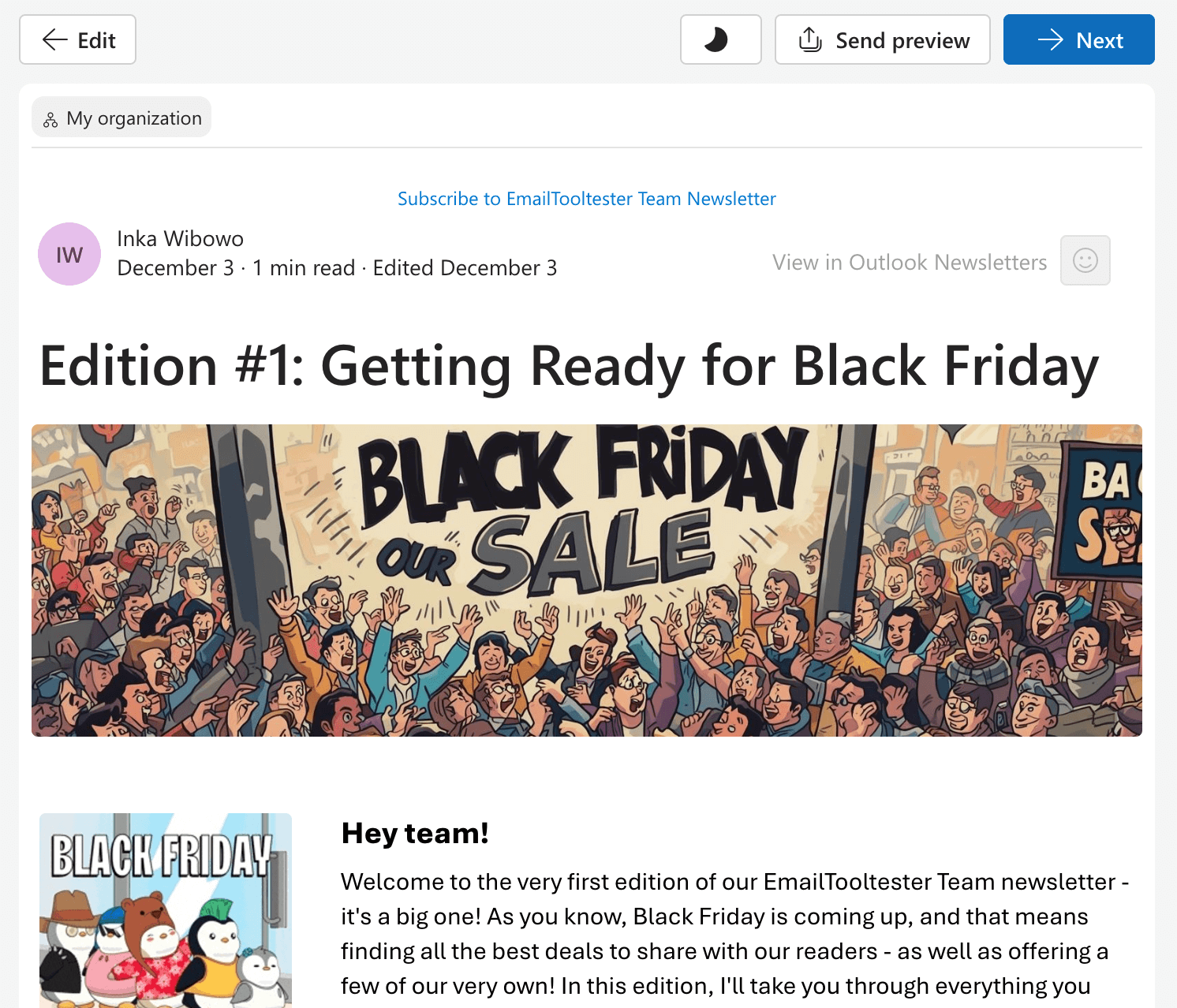Image resolution: width=1177 pixels, height=1008 pixels.
Task: Click the forward arrow inside the Next button
Action: (1051, 39)
